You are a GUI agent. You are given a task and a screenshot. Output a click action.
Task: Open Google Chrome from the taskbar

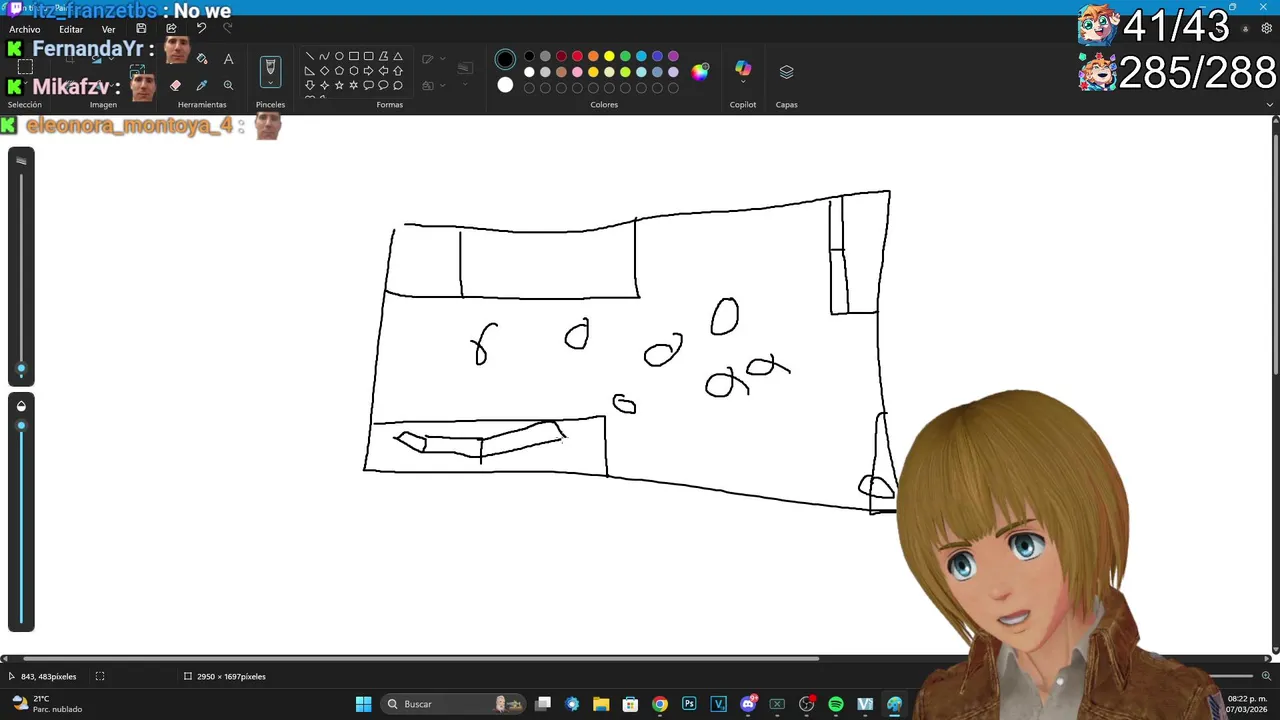click(x=660, y=704)
